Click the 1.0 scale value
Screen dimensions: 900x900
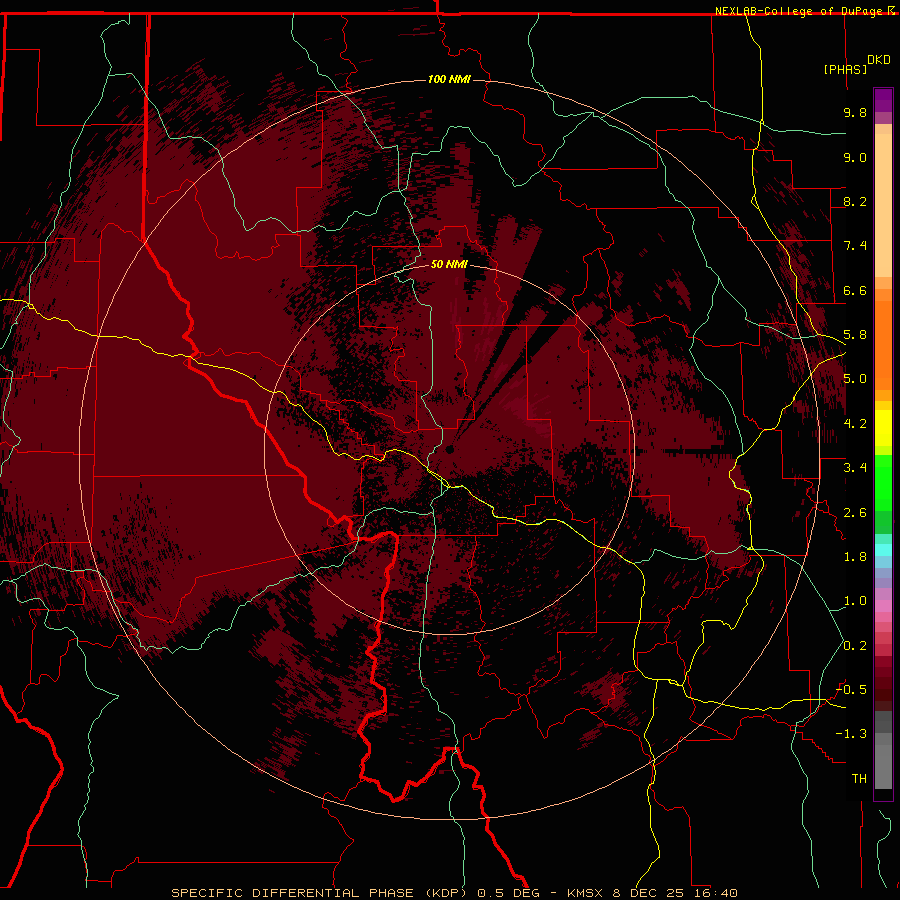pyautogui.click(x=855, y=601)
